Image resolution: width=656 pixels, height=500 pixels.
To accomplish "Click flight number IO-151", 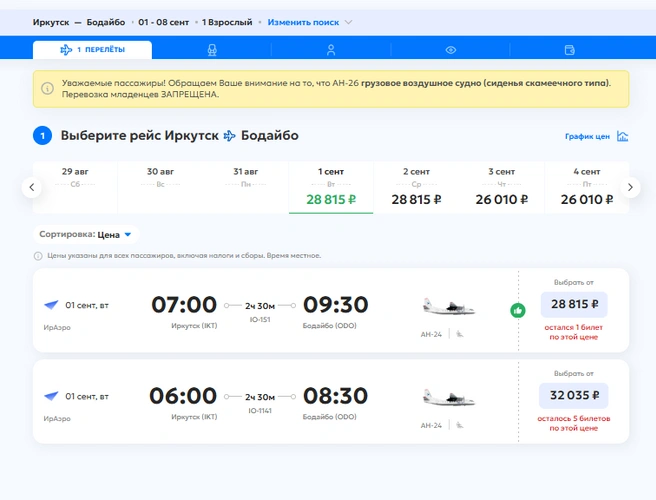I will [x=260, y=320].
